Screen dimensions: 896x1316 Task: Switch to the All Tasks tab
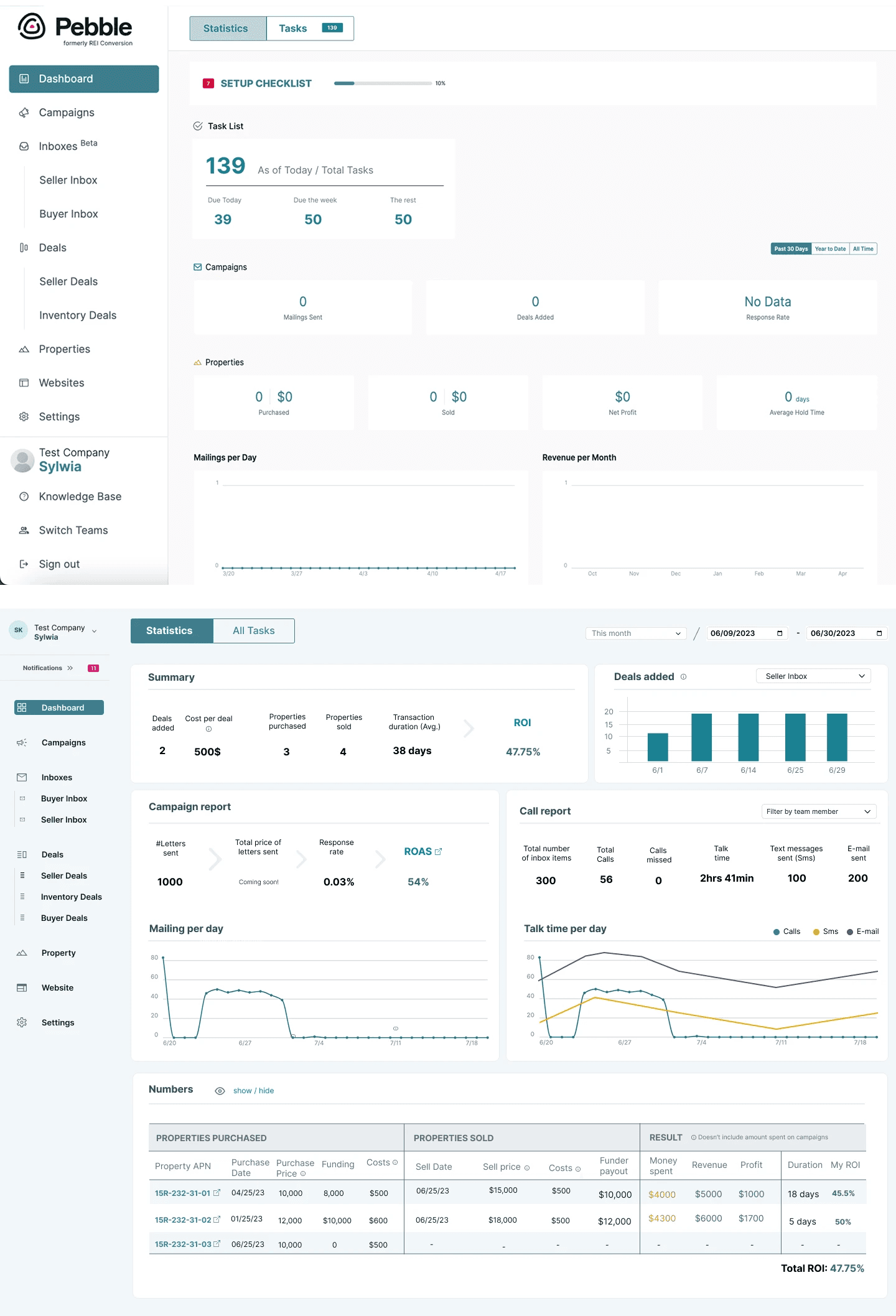(x=254, y=631)
